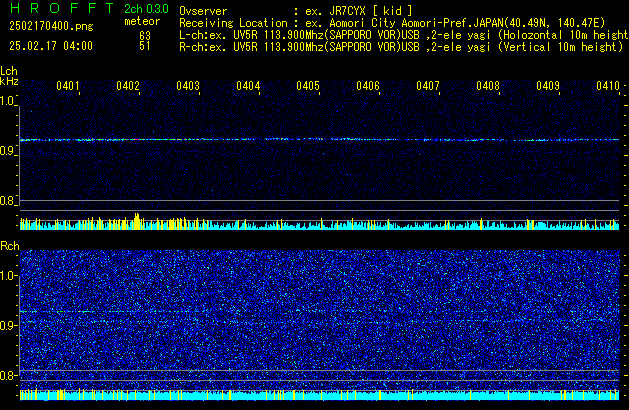
Task: Select the 0410 time marker
Action: coord(608,86)
